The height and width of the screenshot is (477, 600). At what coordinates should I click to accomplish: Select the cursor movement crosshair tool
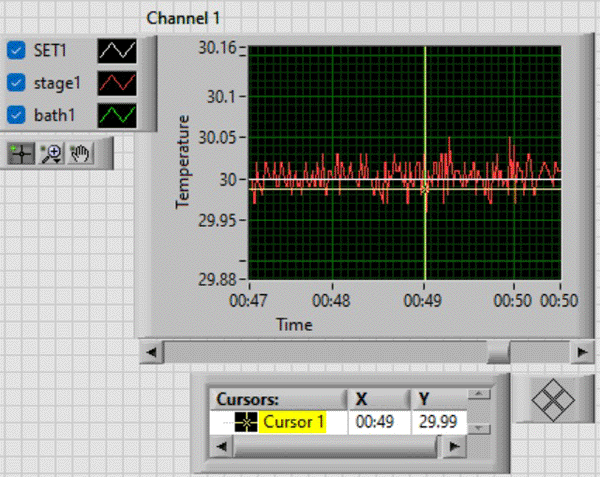[21, 153]
